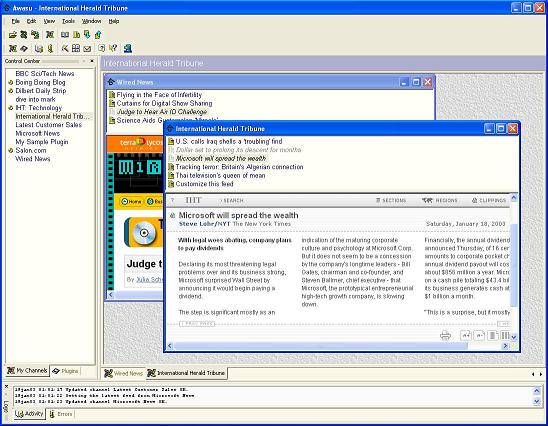Click the question mark help toolbar icon
The height and width of the screenshot is (426, 548).
pyautogui.click(x=113, y=48)
